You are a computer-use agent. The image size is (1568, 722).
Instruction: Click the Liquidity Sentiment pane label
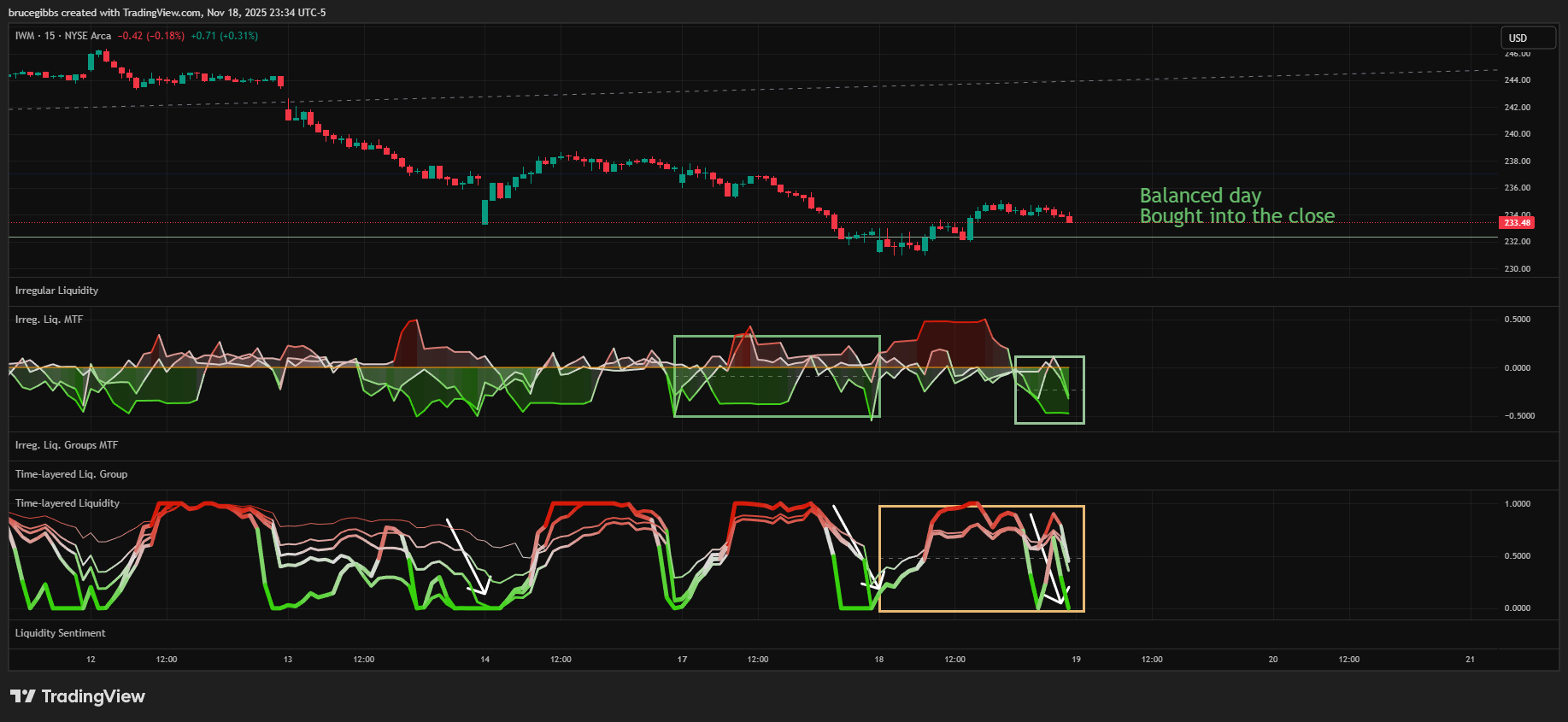pos(60,633)
